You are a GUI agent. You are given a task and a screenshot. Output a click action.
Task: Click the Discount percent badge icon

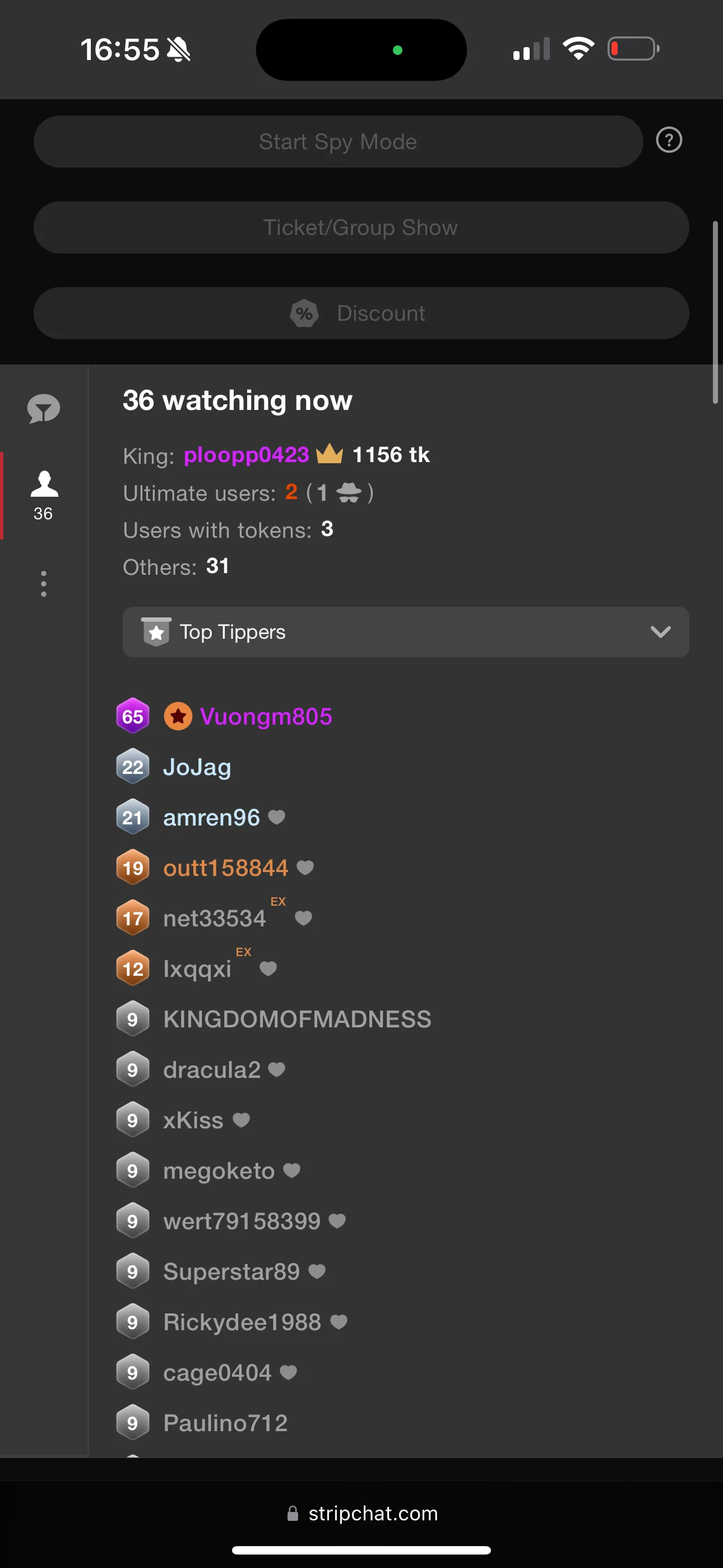coord(304,313)
